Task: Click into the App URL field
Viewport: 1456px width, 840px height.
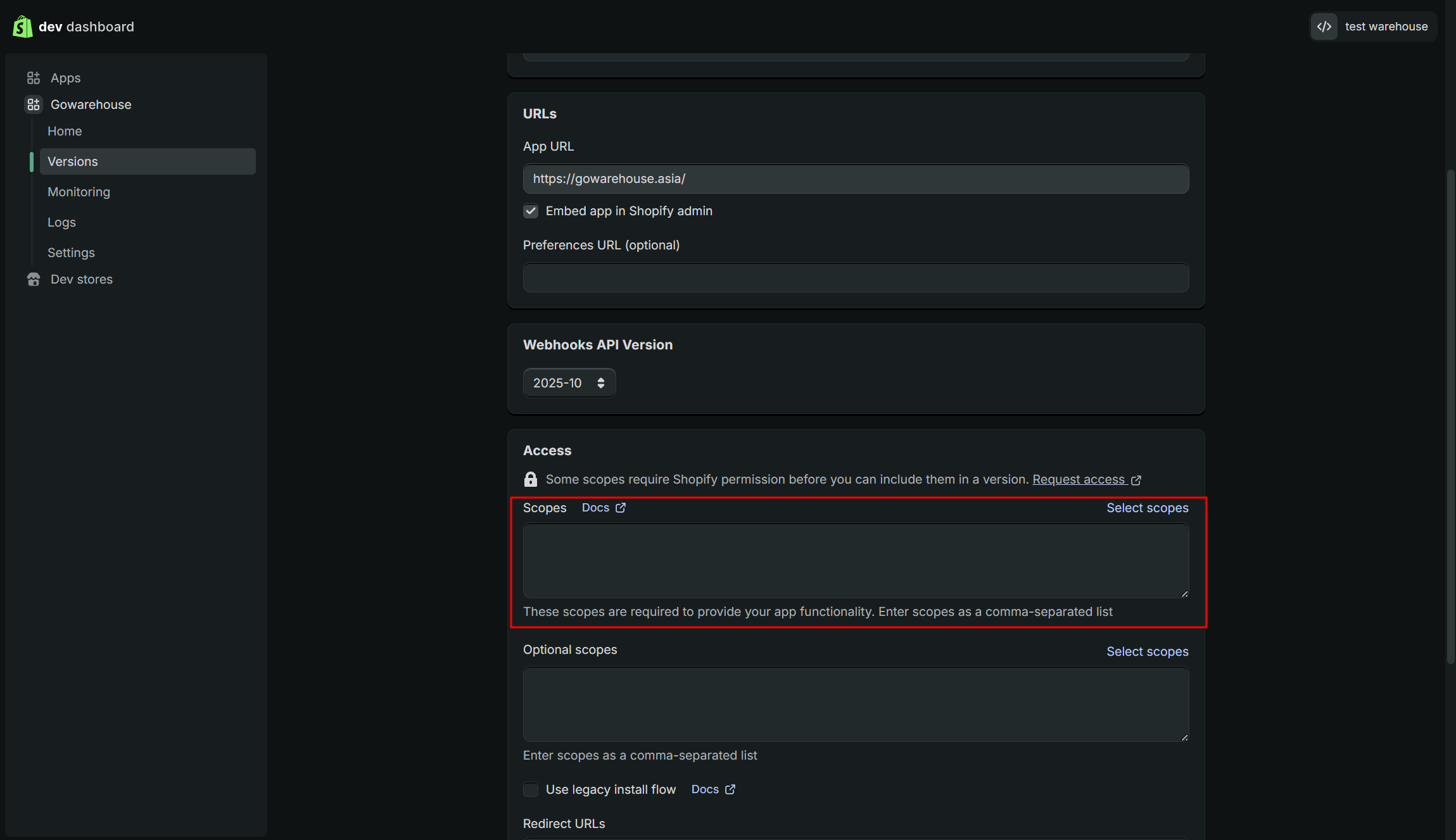Action: [855, 179]
